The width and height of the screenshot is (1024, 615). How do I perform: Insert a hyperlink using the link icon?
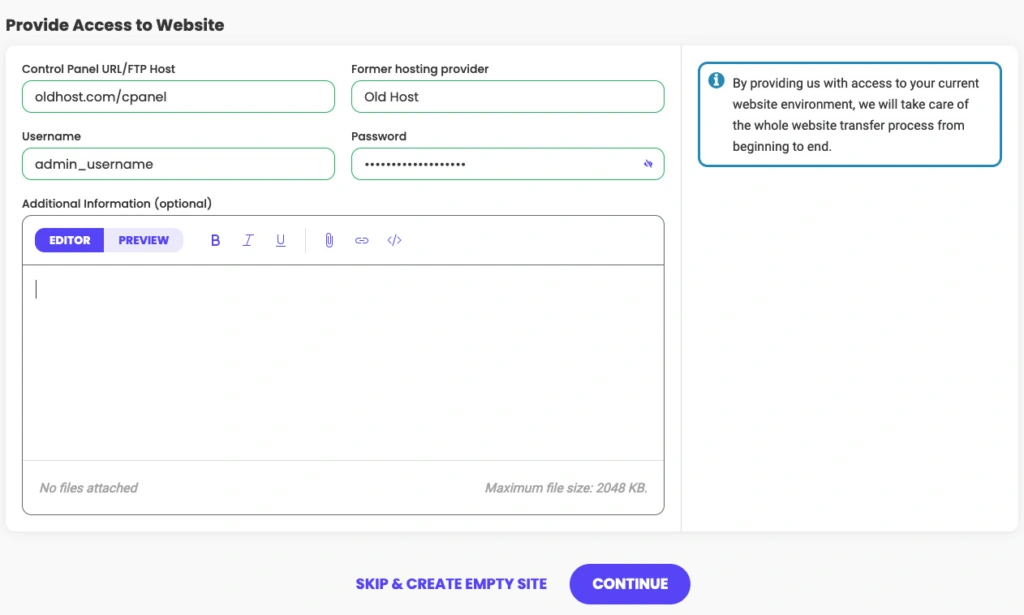click(362, 240)
